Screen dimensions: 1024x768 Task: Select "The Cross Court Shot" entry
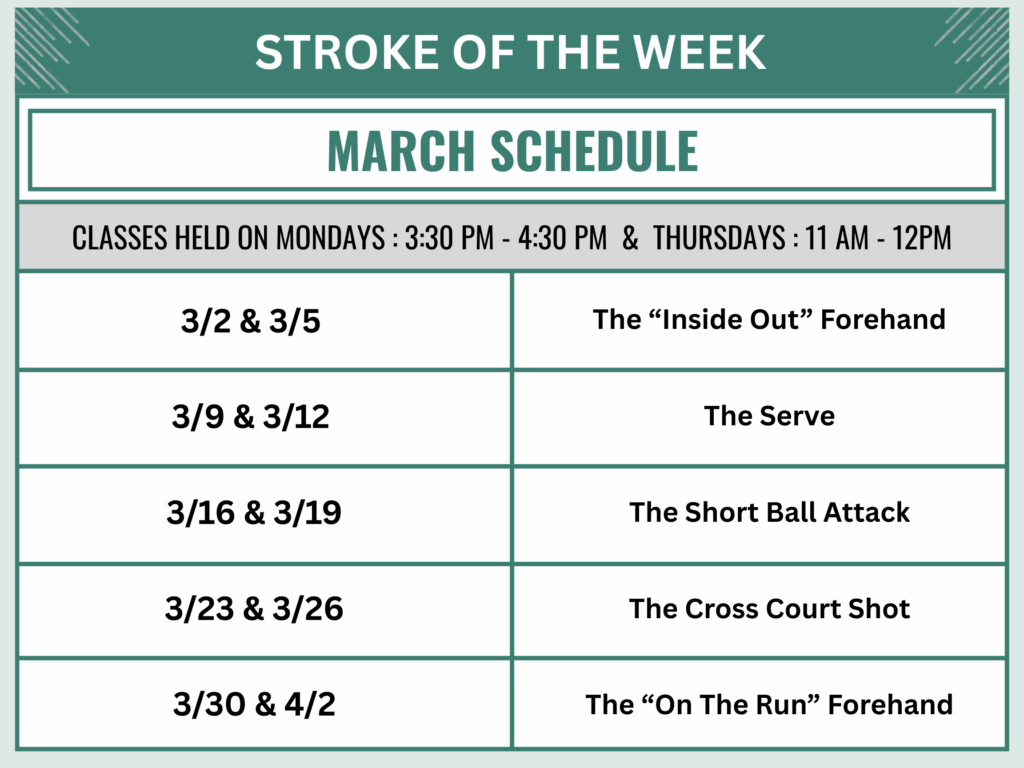coord(768,609)
